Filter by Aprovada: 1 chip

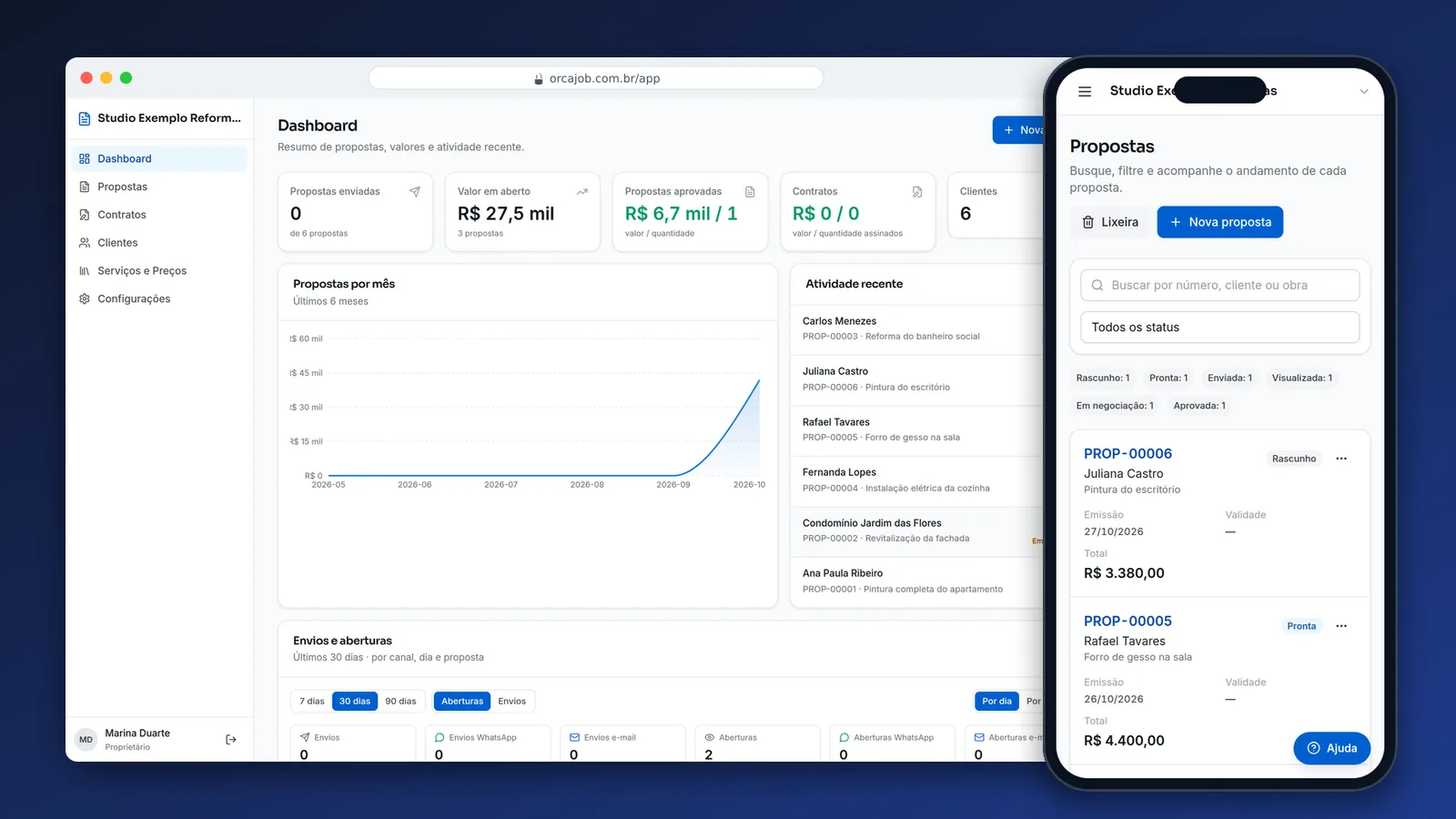coord(1199,406)
